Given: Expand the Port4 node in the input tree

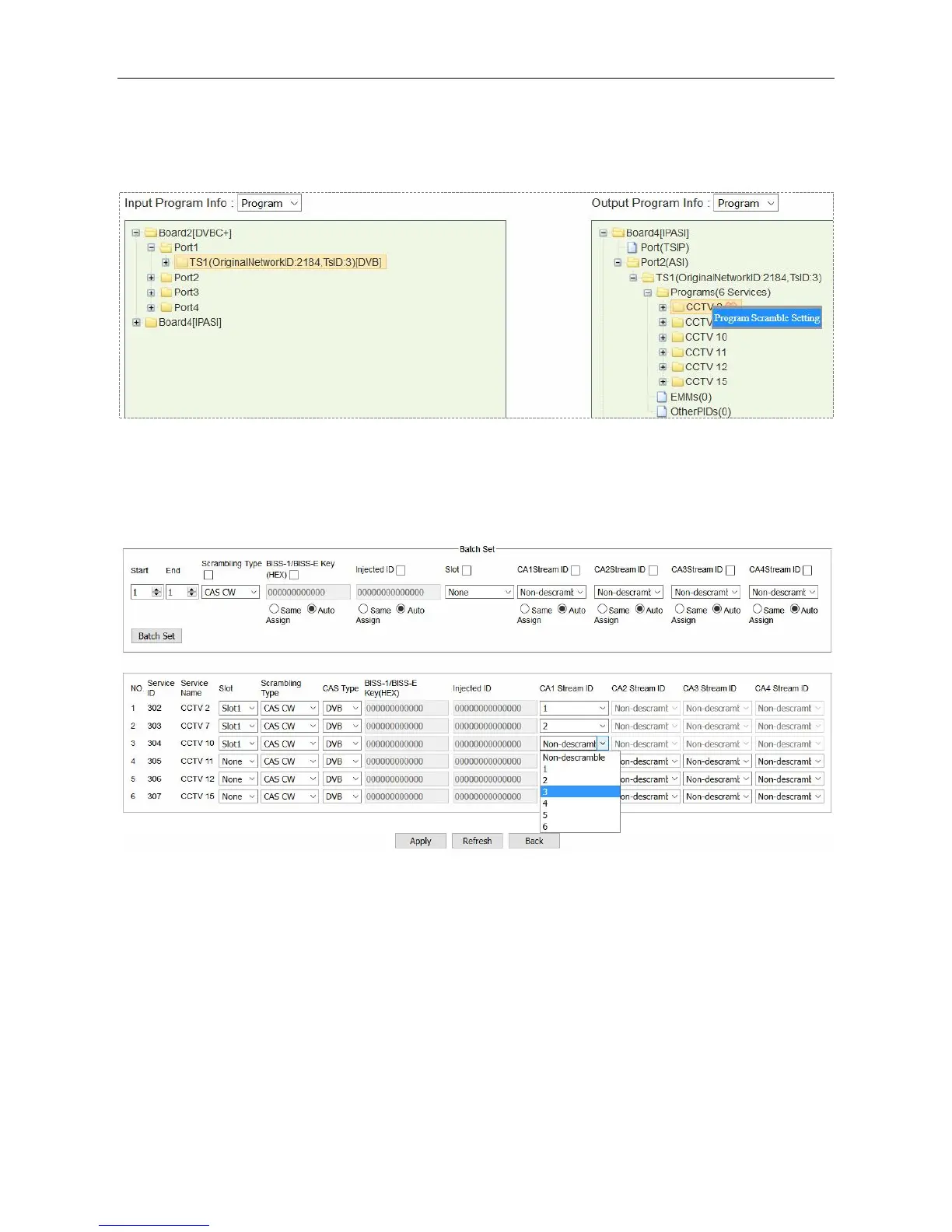Looking at the screenshot, I should (x=151, y=307).
